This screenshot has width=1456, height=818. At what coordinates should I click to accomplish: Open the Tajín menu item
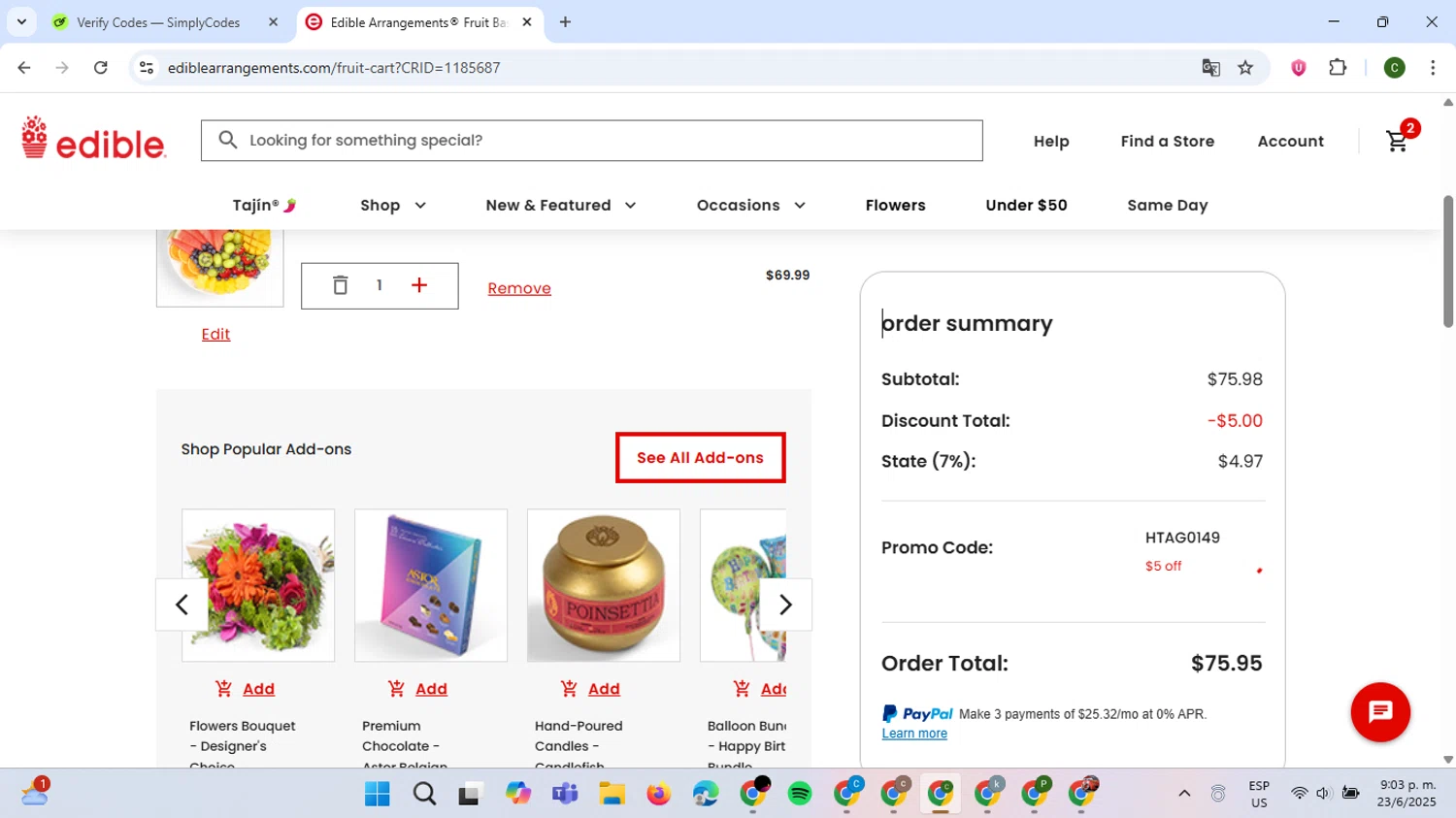pyautogui.click(x=265, y=206)
